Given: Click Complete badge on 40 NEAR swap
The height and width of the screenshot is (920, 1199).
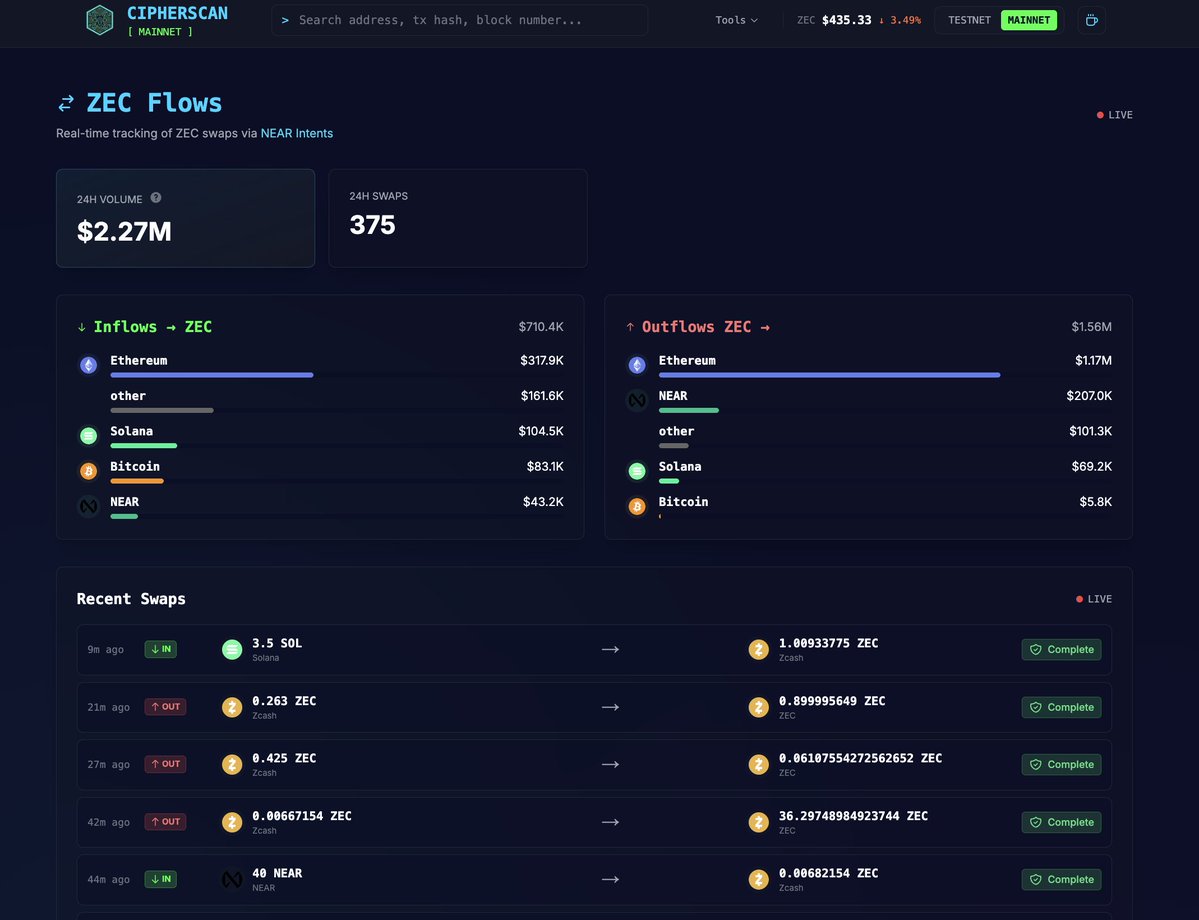Looking at the screenshot, I should (x=1061, y=879).
